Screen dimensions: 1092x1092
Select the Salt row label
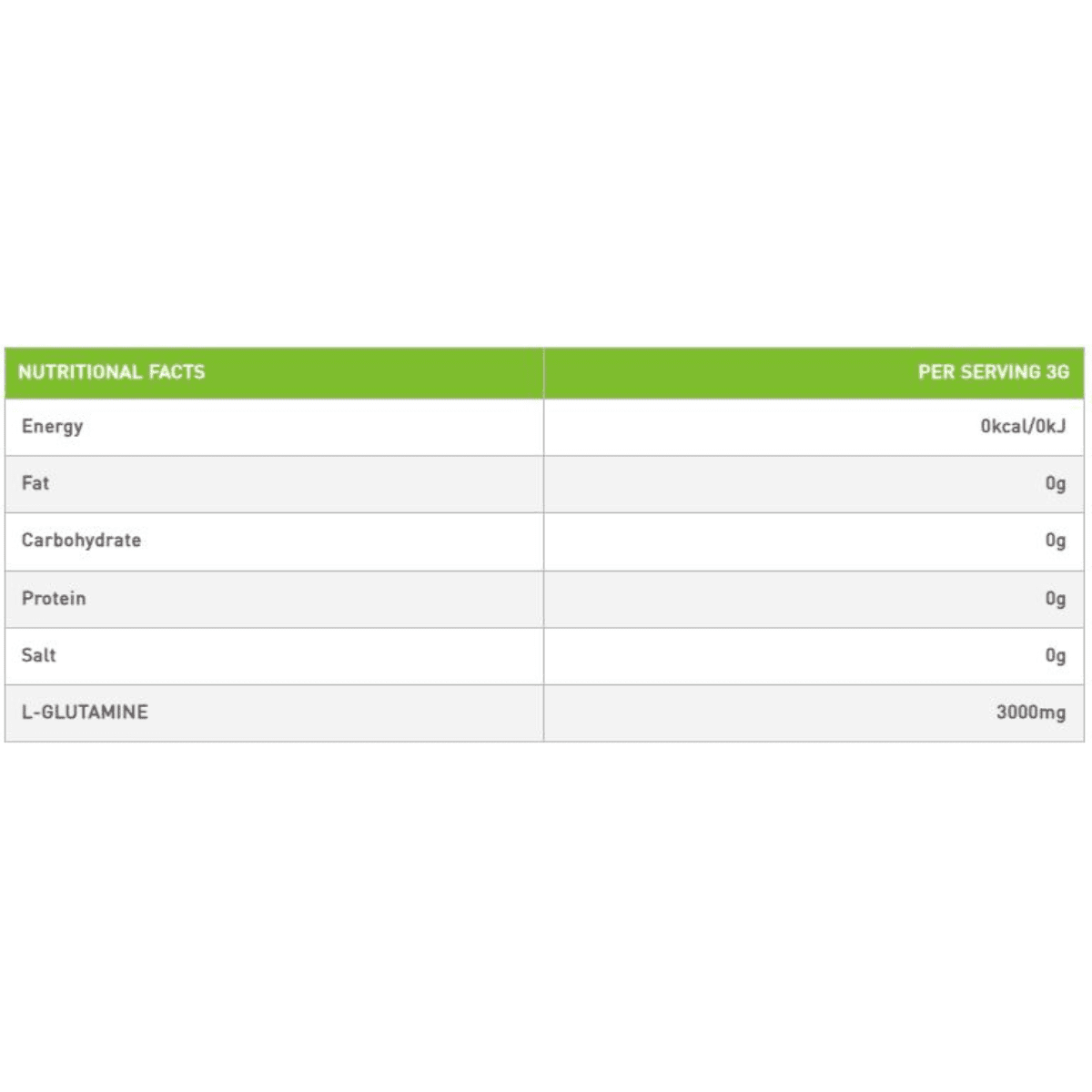(38, 655)
